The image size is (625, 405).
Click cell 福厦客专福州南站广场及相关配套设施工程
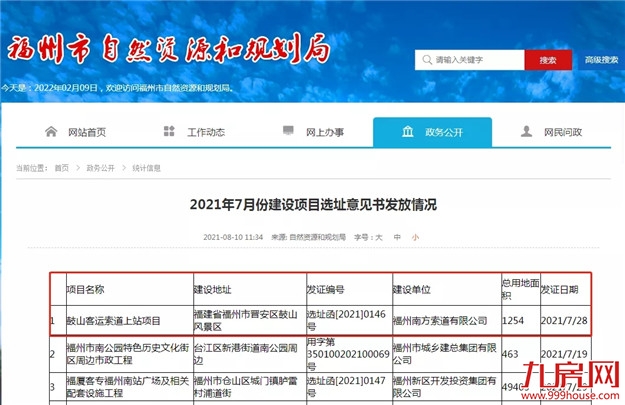click(x=128, y=387)
